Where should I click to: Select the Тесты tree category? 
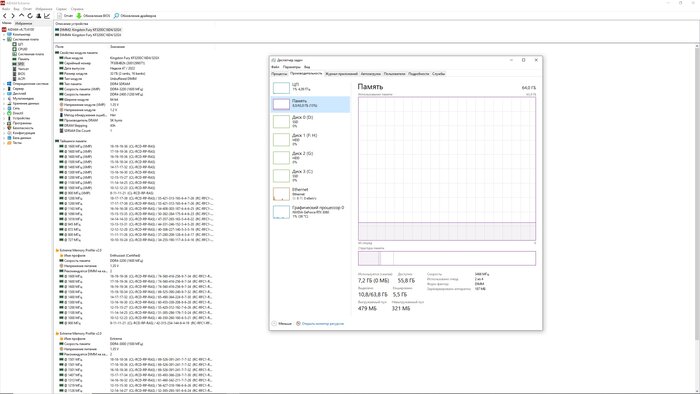tap(14, 143)
